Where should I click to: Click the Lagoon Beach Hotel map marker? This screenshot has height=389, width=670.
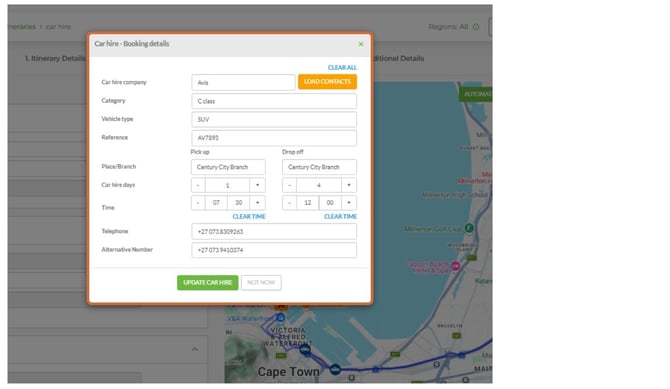pyautogui.click(x=455, y=266)
